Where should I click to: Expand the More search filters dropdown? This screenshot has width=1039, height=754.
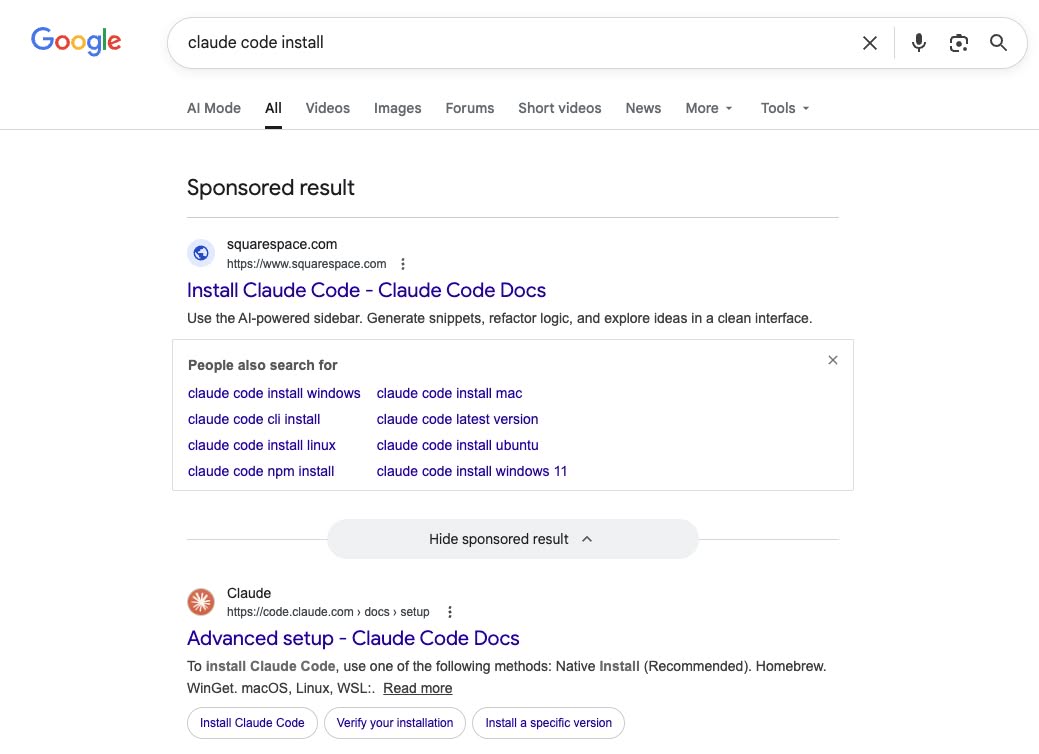(x=709, y=108)
